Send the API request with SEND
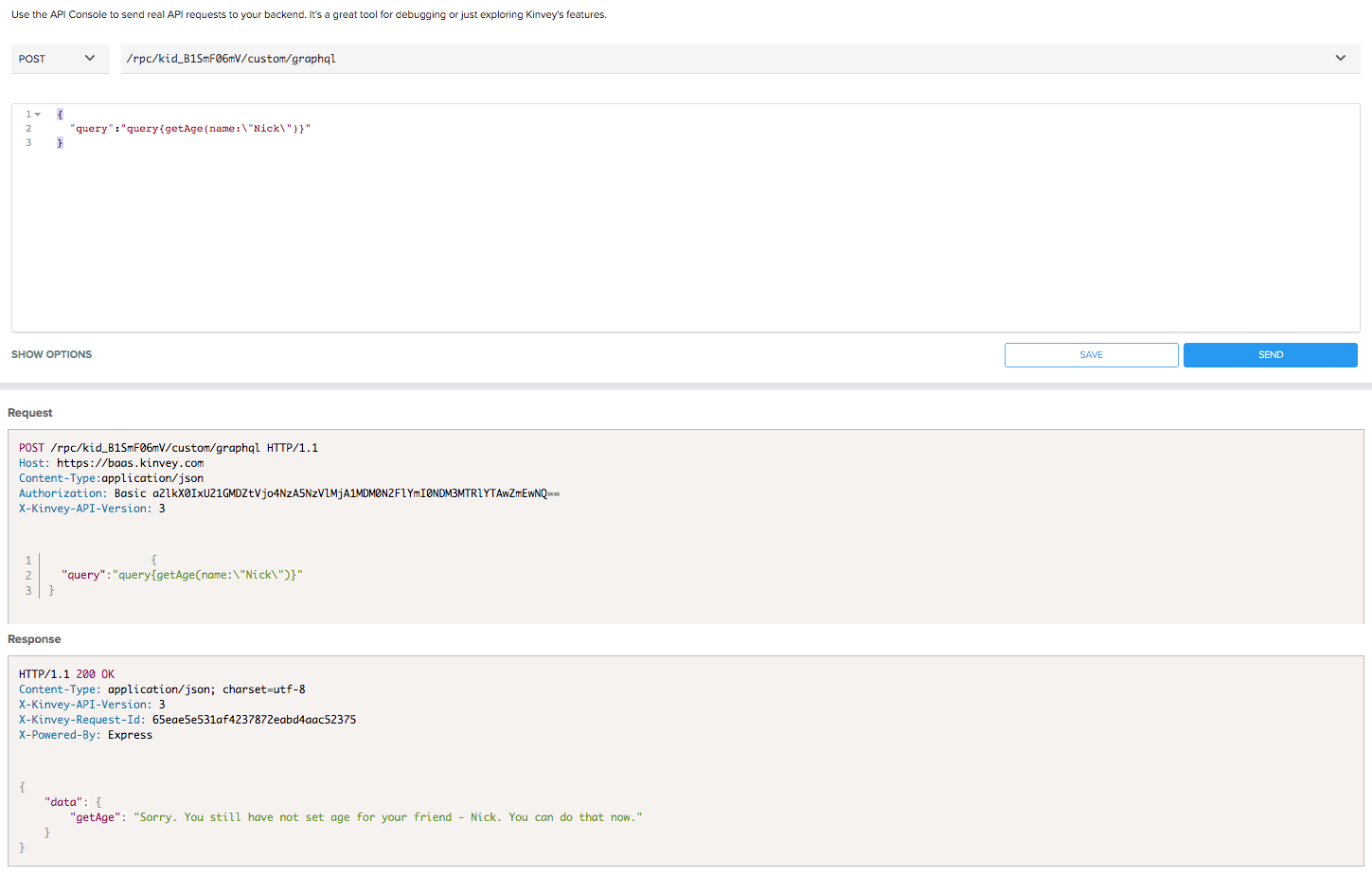This screenshot has height=877, width=1372. pos(1270,355)
